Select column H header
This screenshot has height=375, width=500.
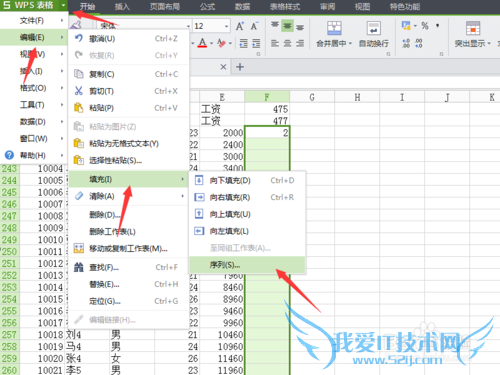click(357, 97)
